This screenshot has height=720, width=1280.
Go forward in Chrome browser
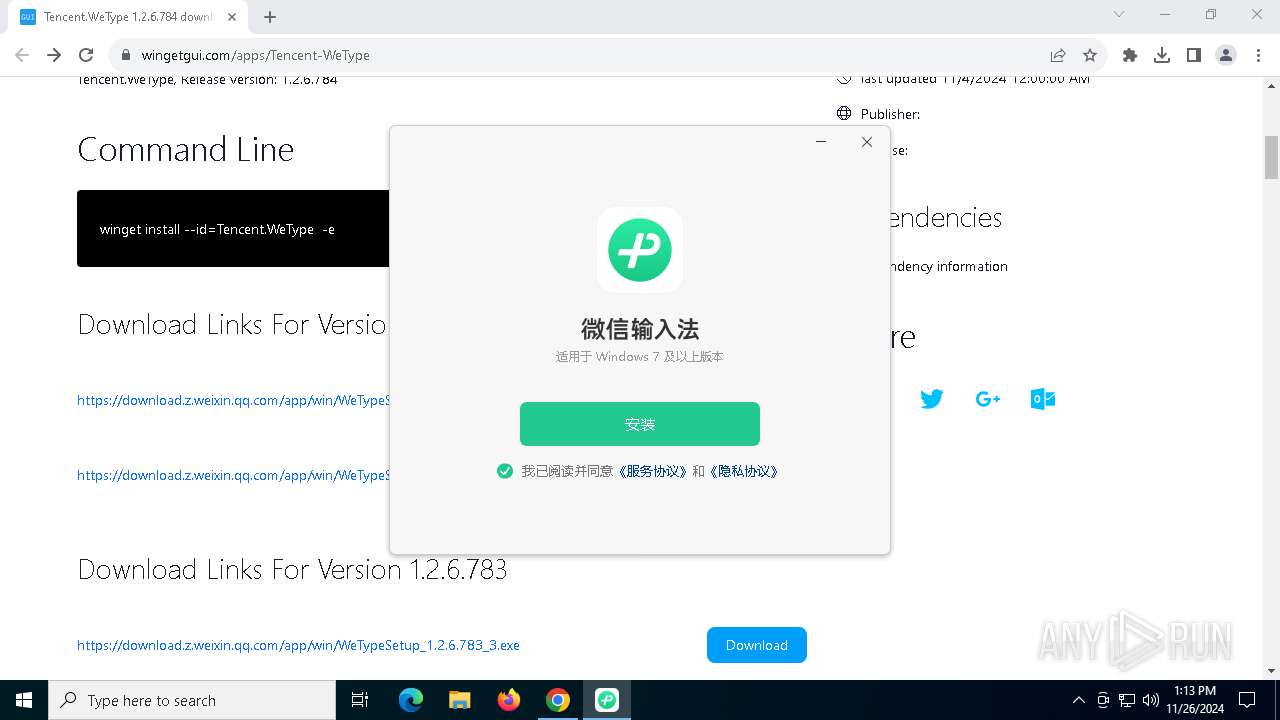coord(54,55)
